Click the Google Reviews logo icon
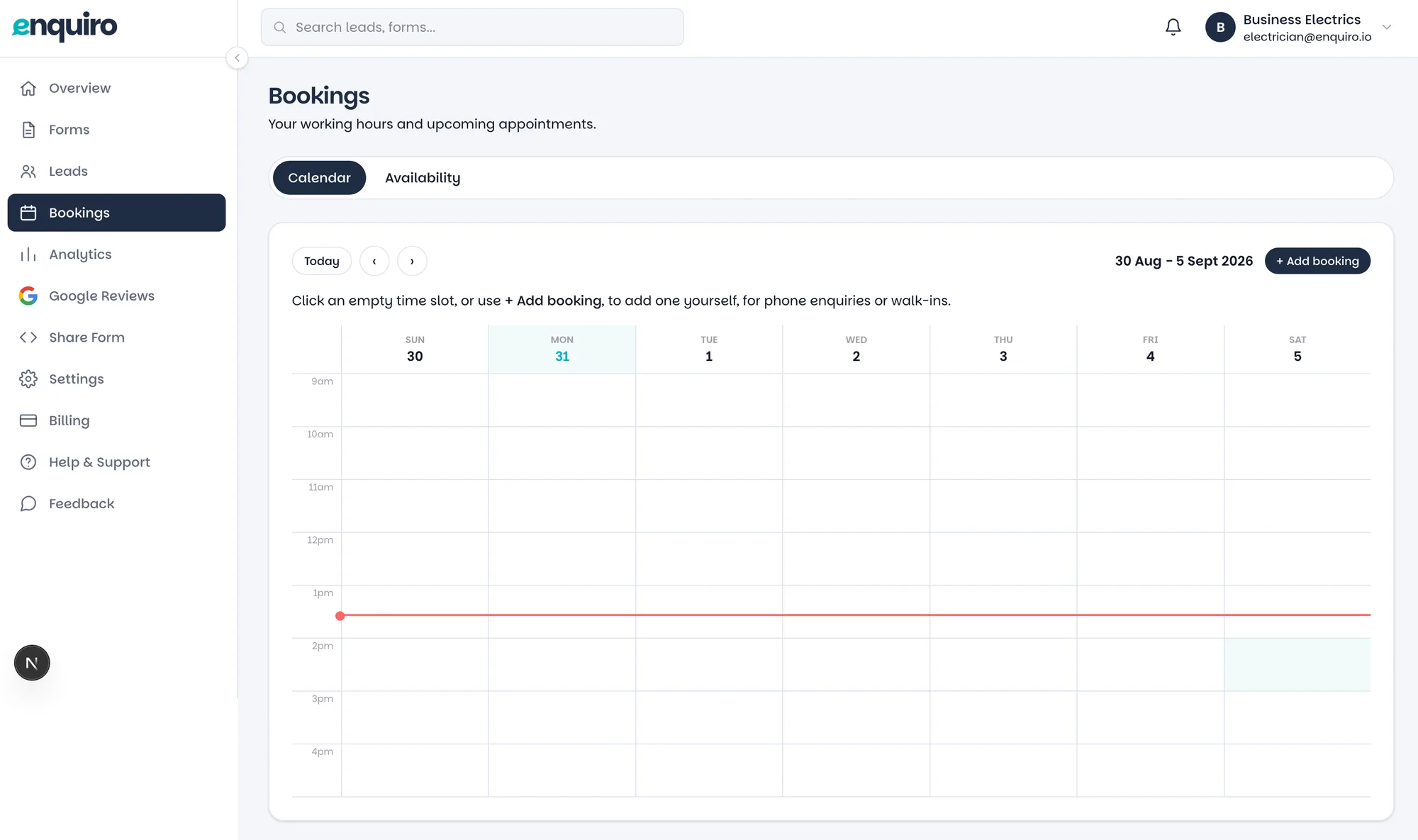Image resolution: width=1418 pixels, height=840 pixels. pyautogui.click(x=28, y=296)
